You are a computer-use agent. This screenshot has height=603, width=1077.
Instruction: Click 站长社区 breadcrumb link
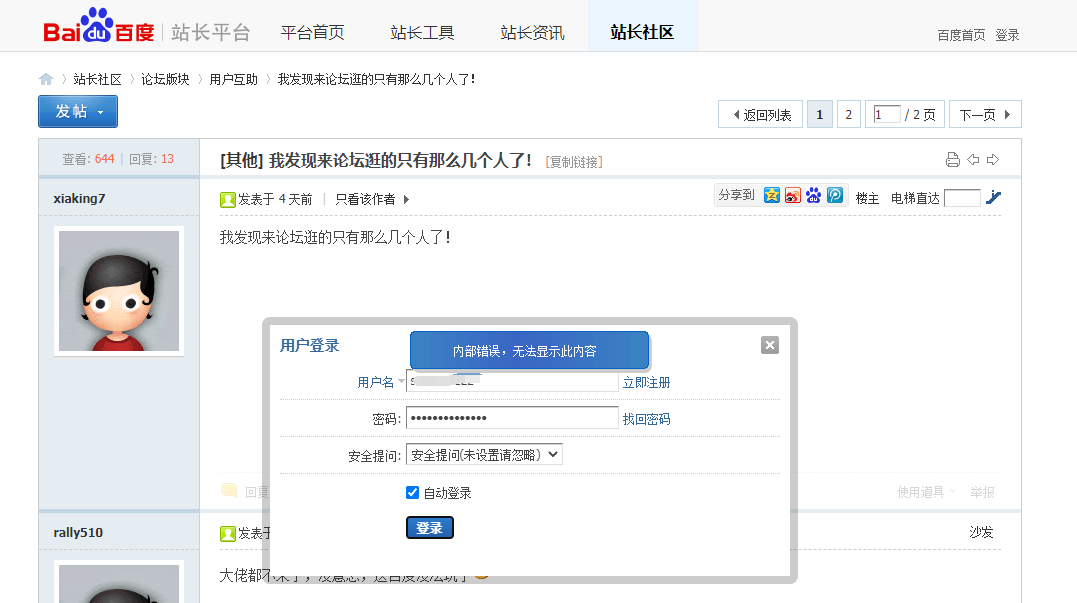click(x=98, y=80)
